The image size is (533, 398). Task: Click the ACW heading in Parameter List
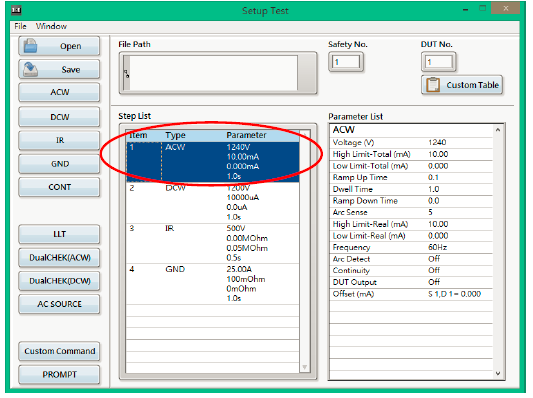point(344,130)
